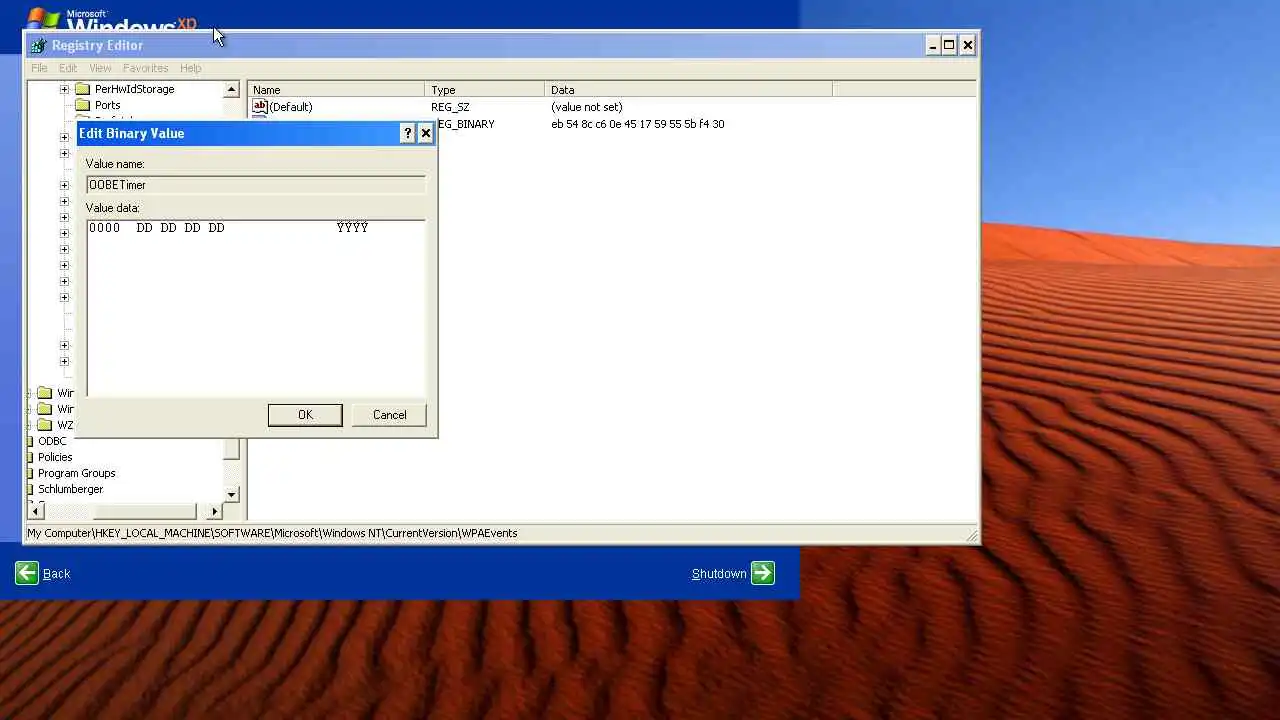Click the REG_SZ type cell

click(450, 107)
